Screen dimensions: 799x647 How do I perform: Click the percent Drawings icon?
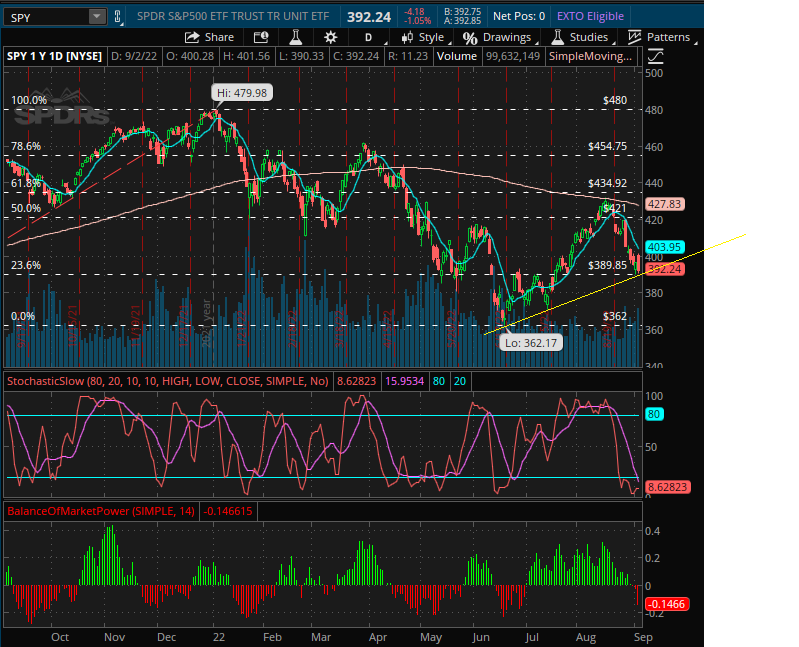[x=470, y=38]
